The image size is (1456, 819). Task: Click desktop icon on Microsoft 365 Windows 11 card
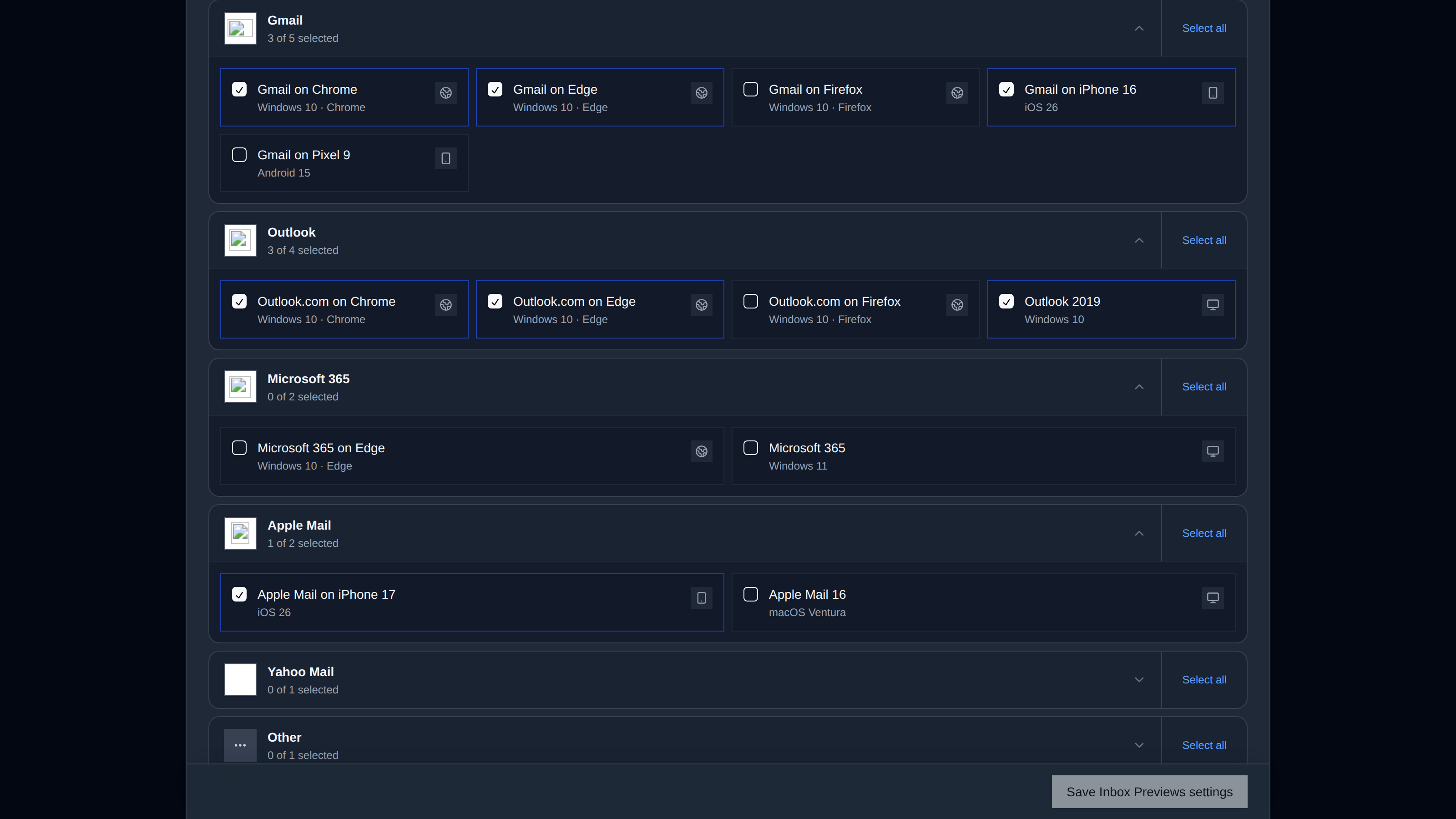pyautogui.click(x=1213, y=451)
